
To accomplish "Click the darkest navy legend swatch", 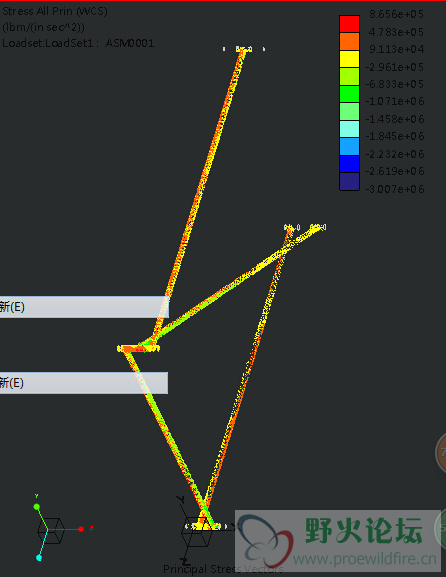I will pyautogui.click(x=349, y=181).
